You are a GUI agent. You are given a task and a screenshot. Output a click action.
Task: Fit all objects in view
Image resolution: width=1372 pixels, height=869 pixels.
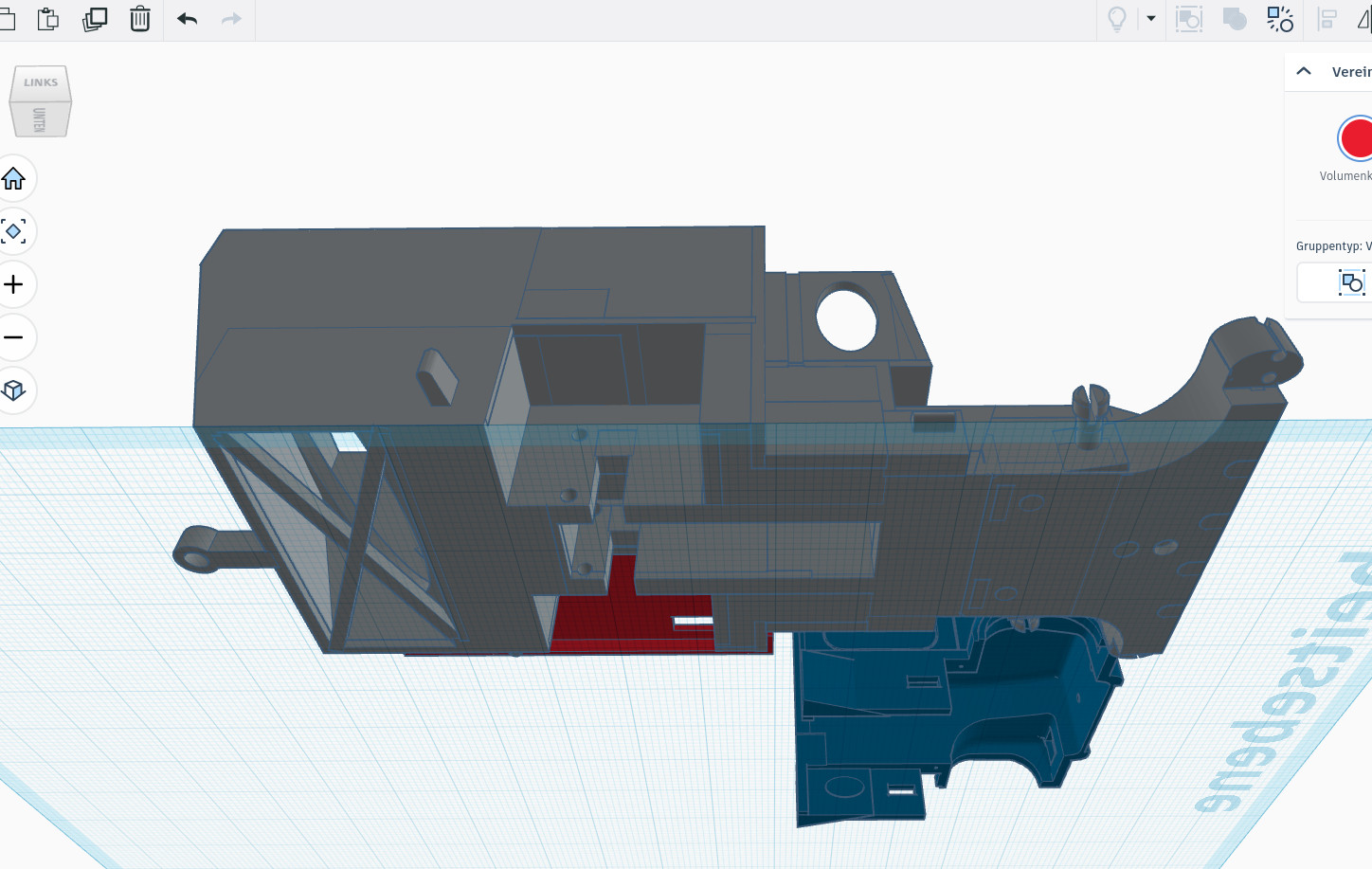pos(14,231)
